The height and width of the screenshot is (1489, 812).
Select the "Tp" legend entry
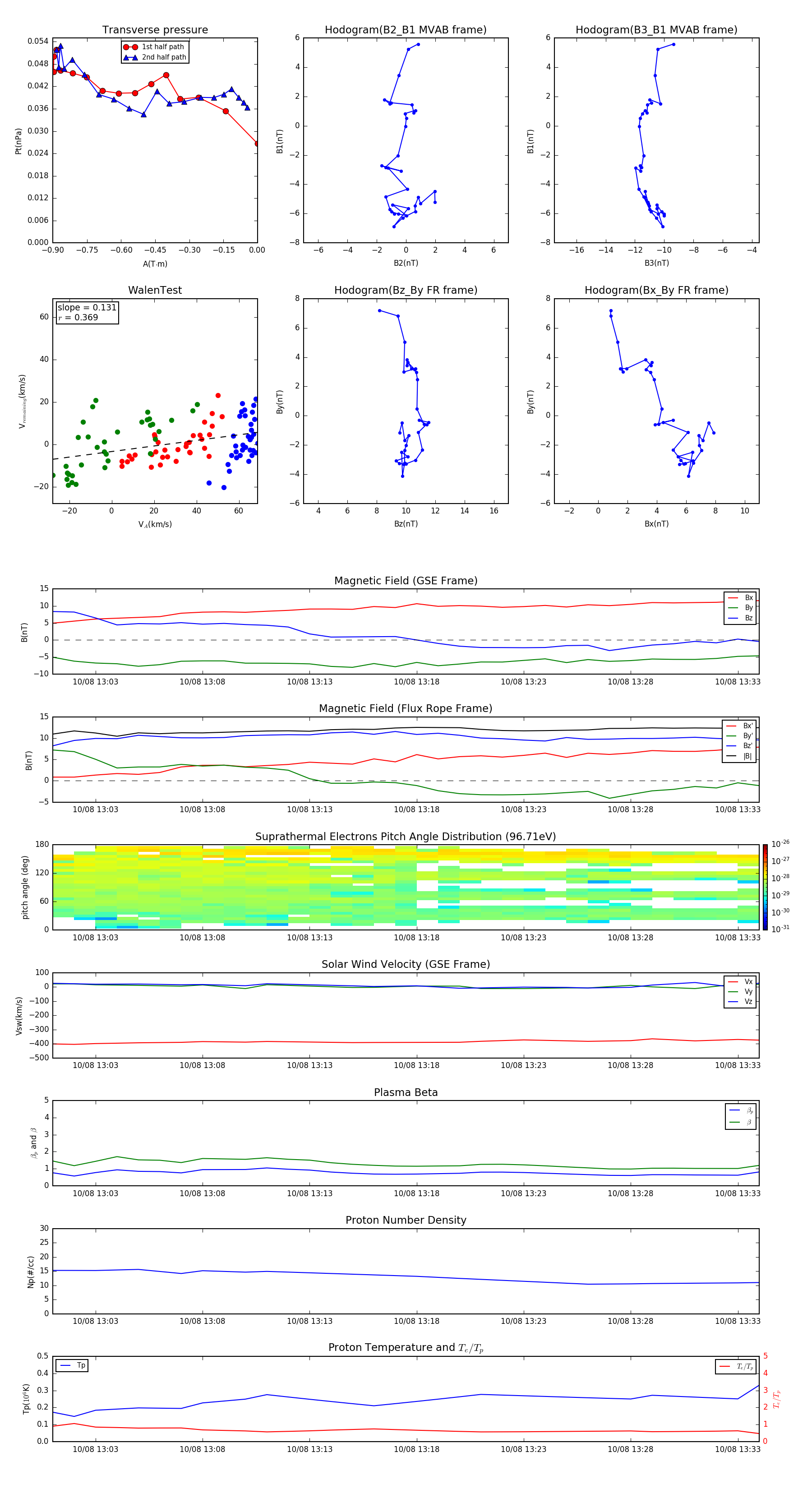point(72,1365)
